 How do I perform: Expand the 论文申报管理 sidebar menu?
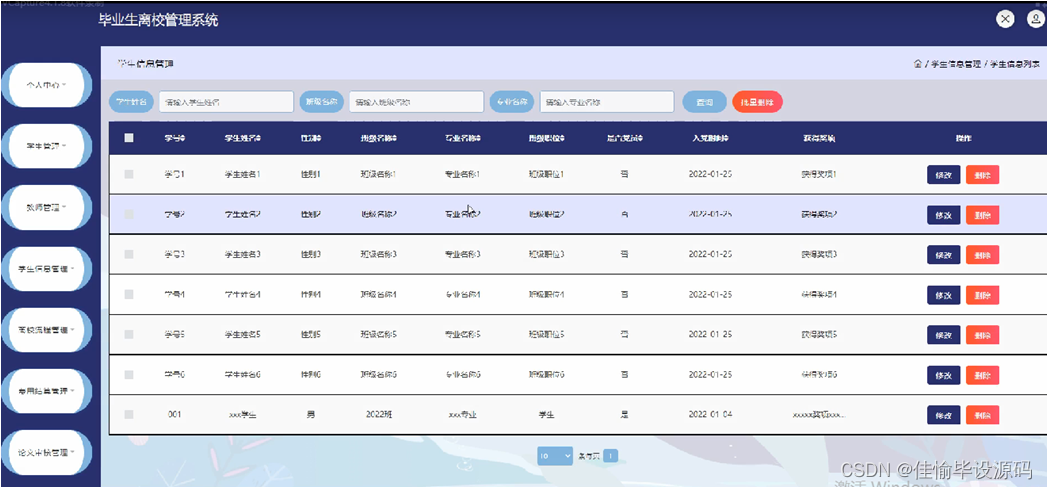47,452
